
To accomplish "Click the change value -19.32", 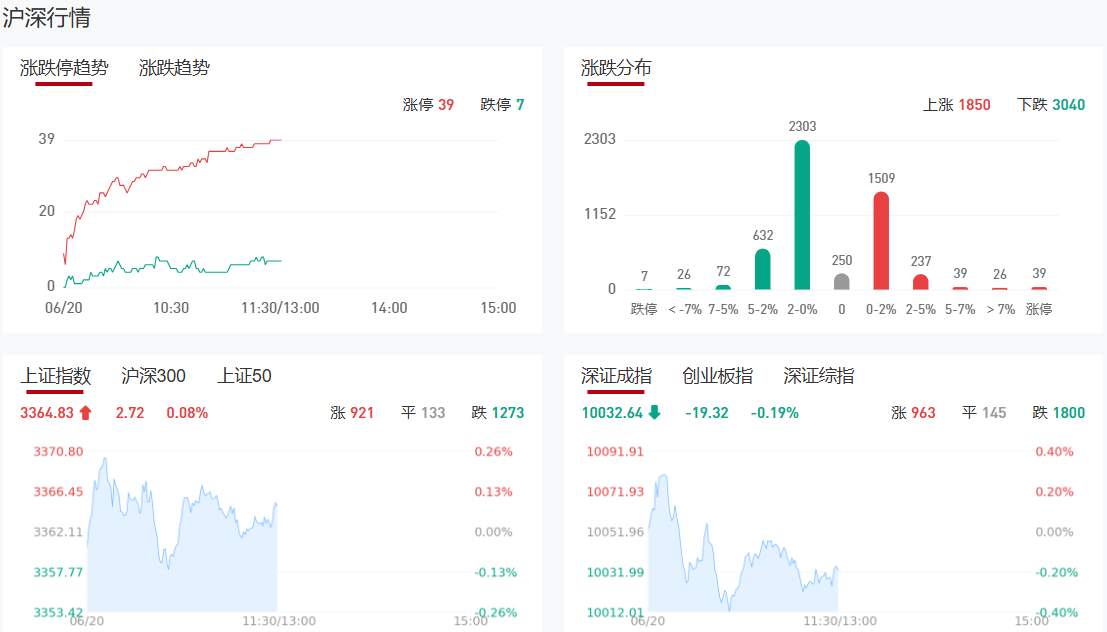I will pos(707,412).
